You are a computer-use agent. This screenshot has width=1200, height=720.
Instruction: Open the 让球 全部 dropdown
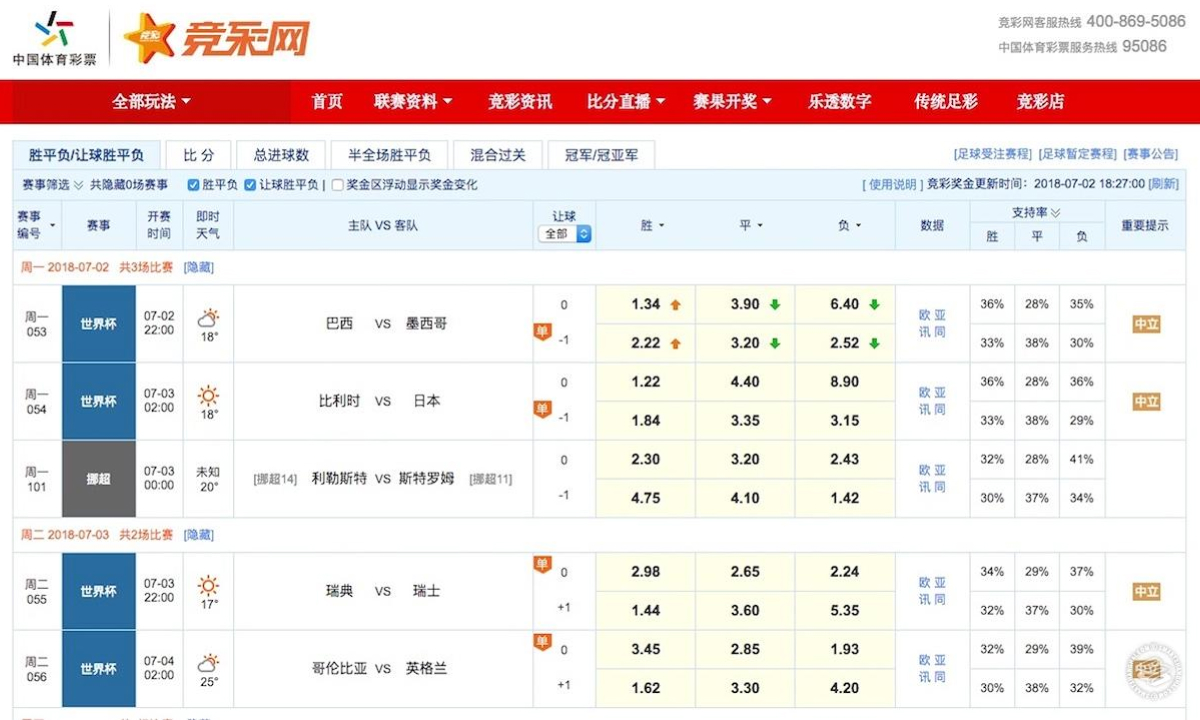(565, 234)
